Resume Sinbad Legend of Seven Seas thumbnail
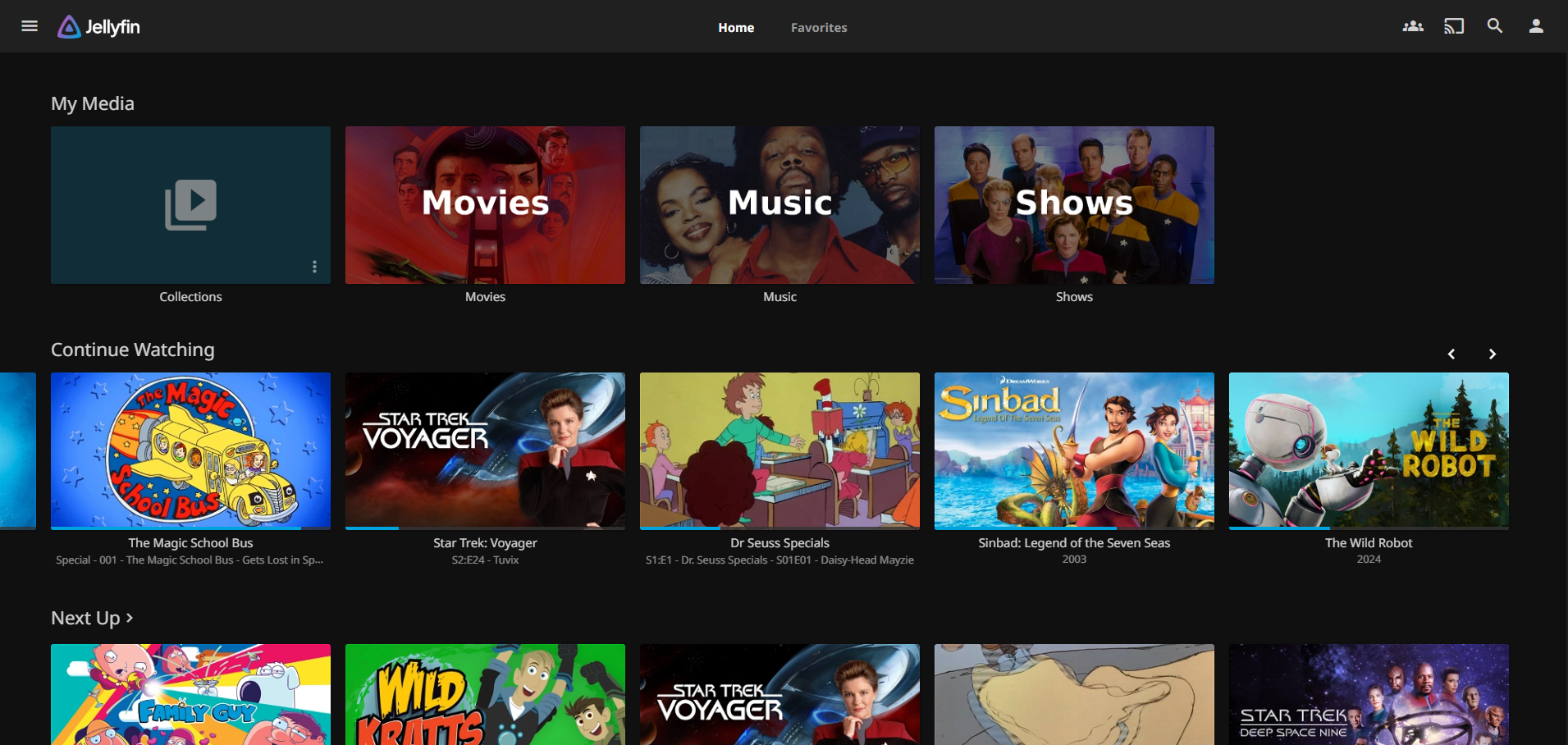Viewport: 1568px width, 745px height. click(1074, 450)
